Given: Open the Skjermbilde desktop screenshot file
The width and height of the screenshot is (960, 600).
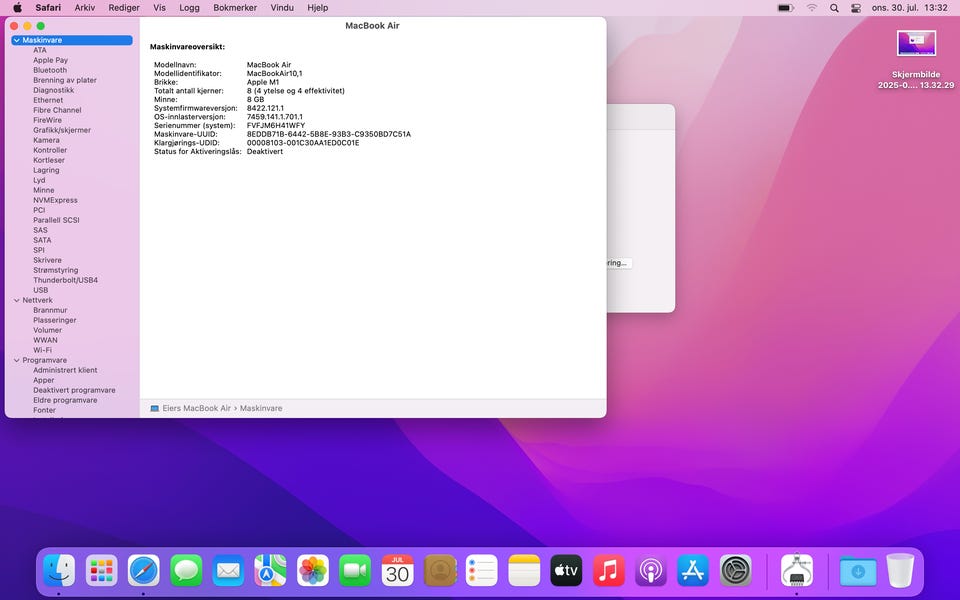Looking at the screenshot, I should 916,45.
